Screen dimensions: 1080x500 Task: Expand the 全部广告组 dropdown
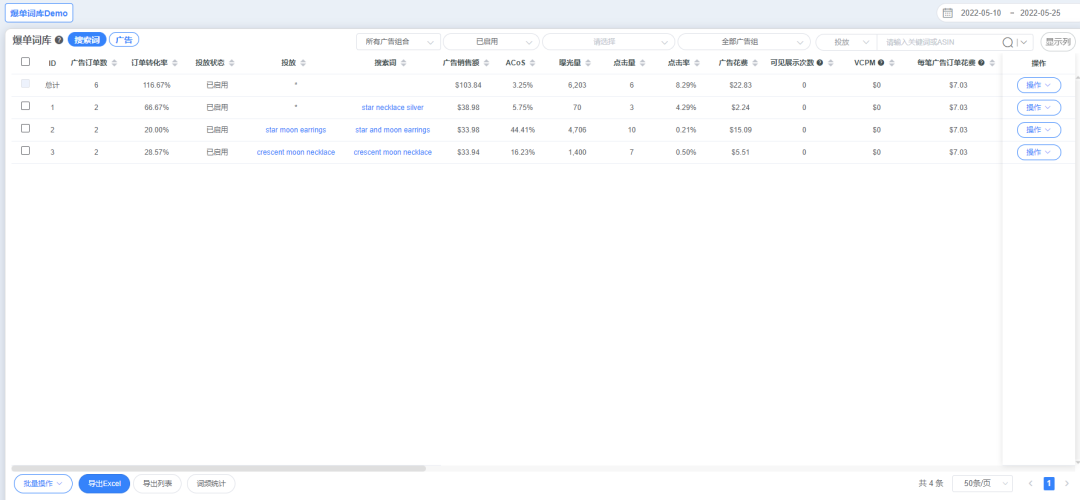[x=744, y=42]
